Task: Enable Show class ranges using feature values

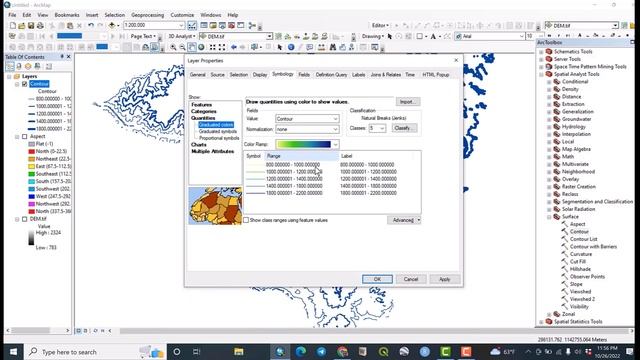Action: click(246, 220)
